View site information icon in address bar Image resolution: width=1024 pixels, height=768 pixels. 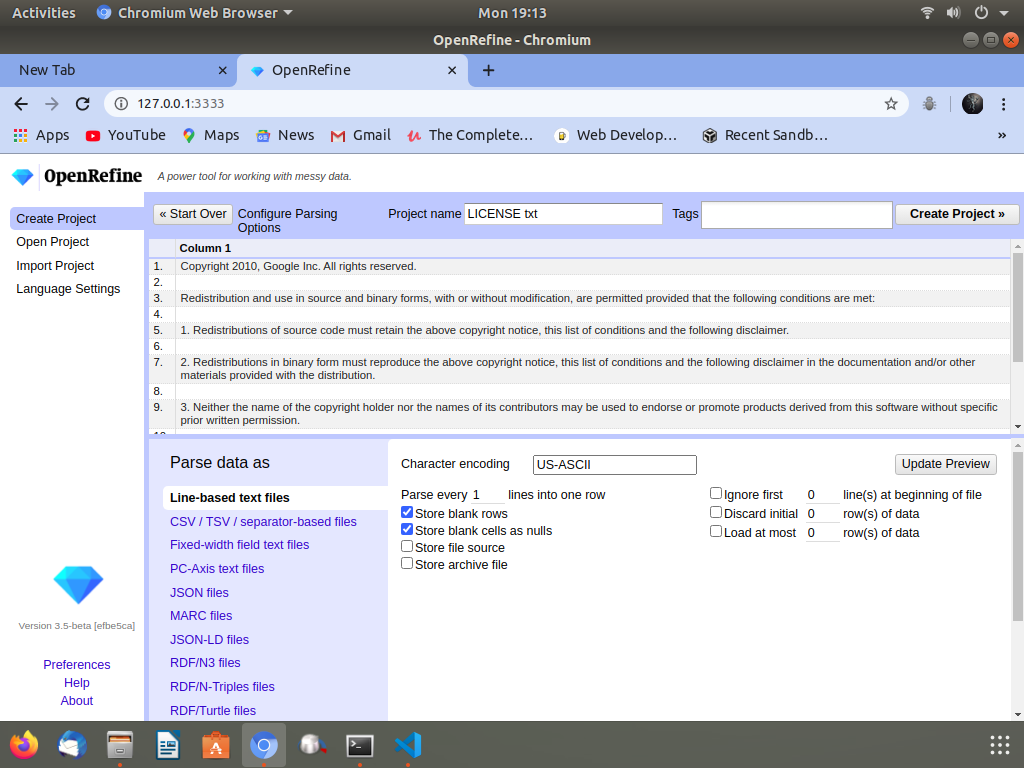[x=121, y=104]
